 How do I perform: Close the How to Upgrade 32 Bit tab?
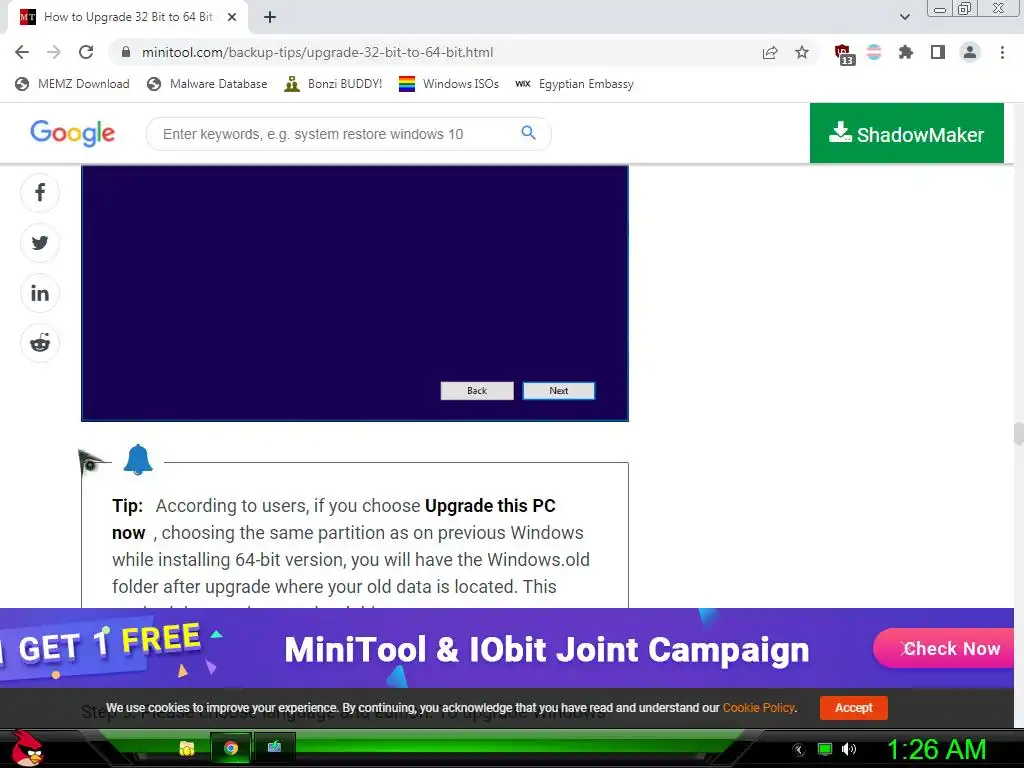[232, 17]
